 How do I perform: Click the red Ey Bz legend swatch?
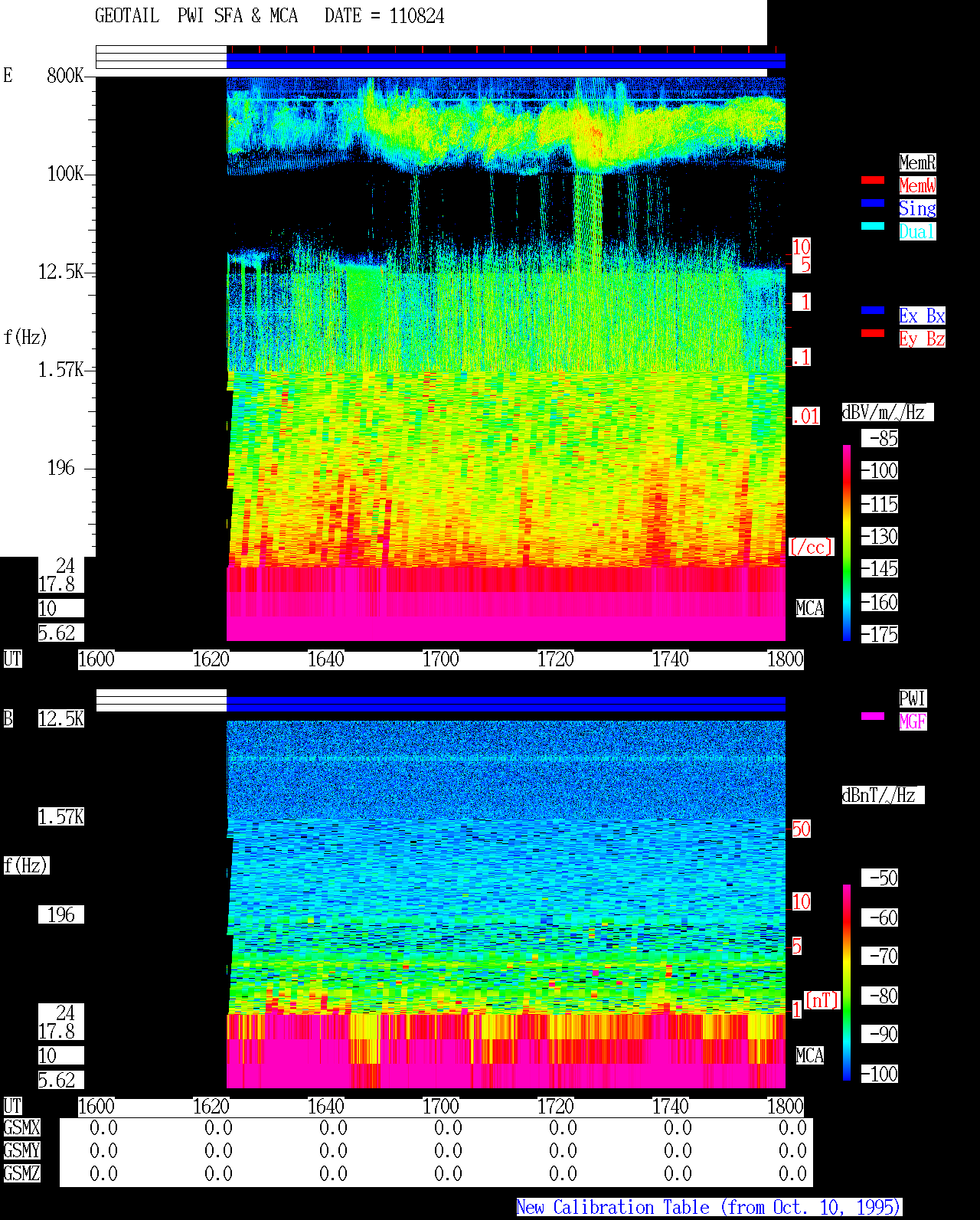tap(873, 333)
